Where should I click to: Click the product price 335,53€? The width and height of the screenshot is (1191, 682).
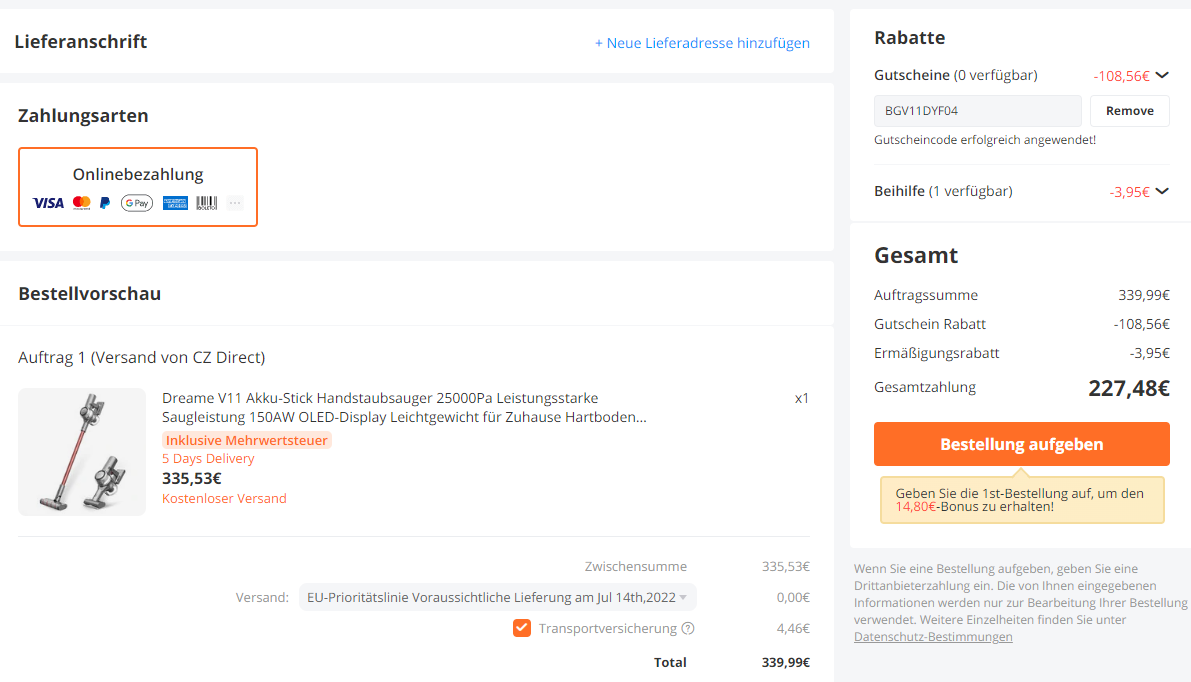(x=191, y=478)
